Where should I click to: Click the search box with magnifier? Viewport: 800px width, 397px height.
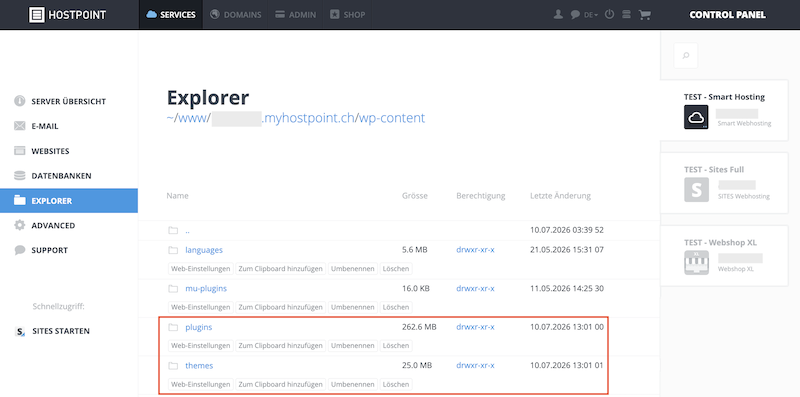pyautogui.click(x=686, y=56)
